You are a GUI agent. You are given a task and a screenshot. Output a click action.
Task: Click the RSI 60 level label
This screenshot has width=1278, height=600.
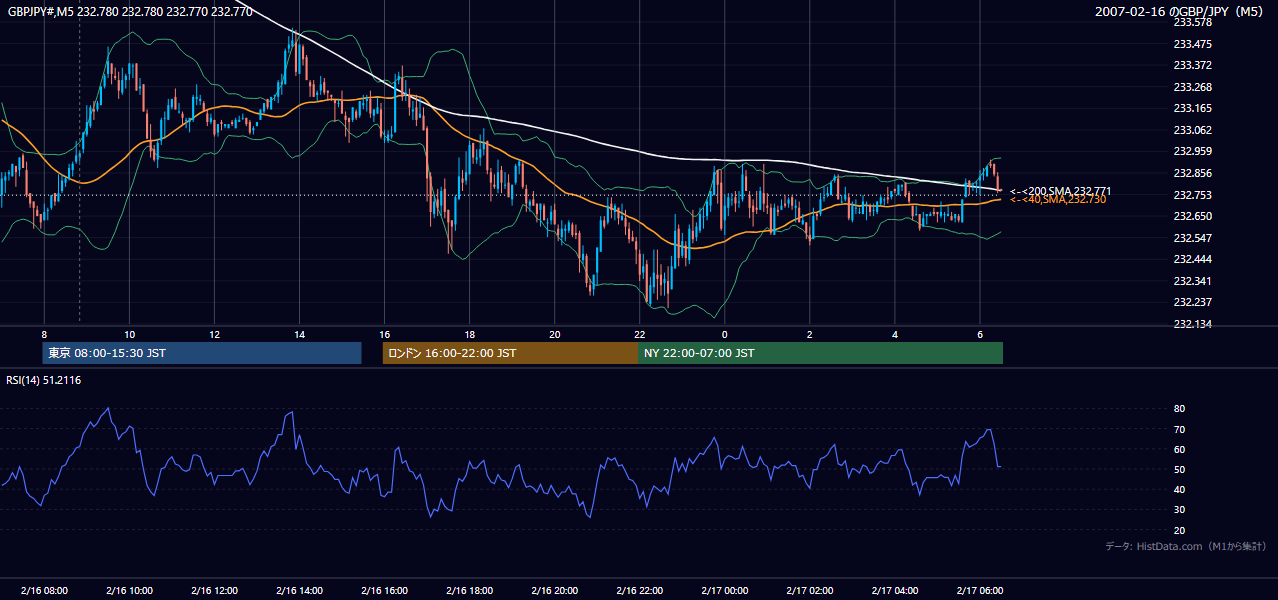[1179, 449]
